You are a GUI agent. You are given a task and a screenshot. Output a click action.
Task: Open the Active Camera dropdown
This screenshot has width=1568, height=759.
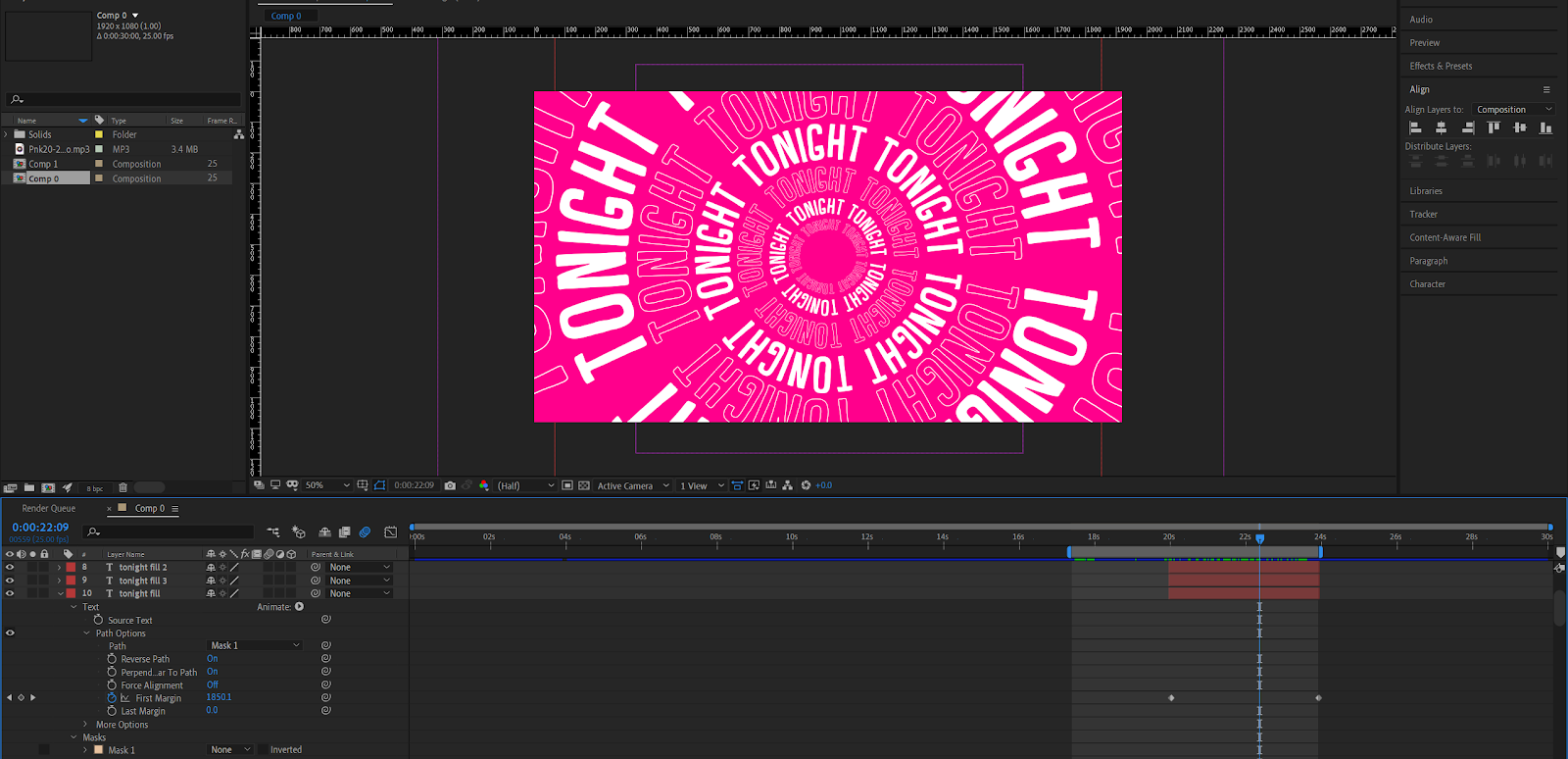(633, 485)
